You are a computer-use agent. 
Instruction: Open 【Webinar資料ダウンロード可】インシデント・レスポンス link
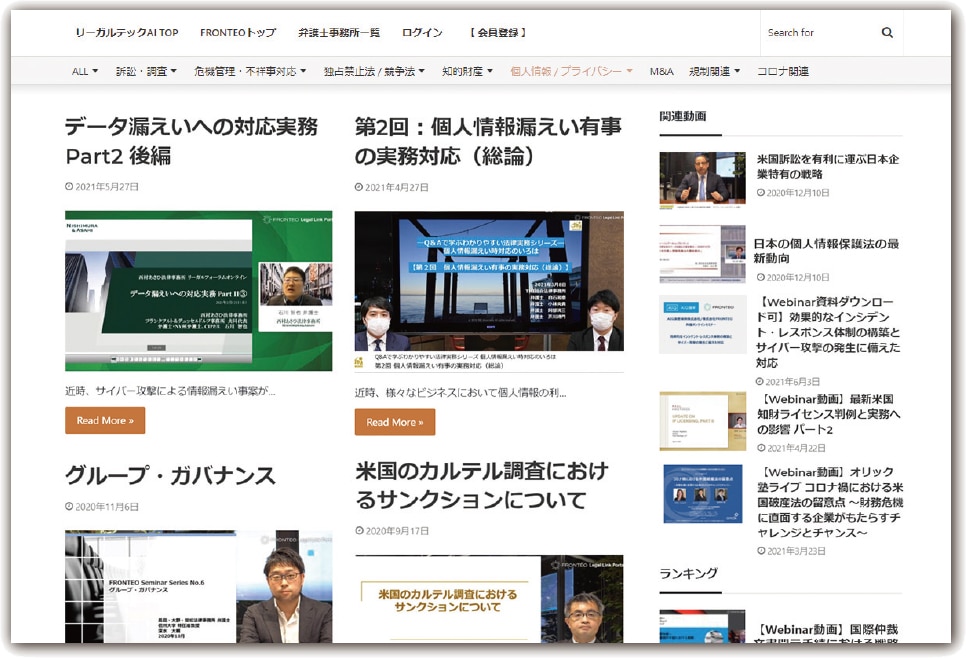[x=829, y=332]
